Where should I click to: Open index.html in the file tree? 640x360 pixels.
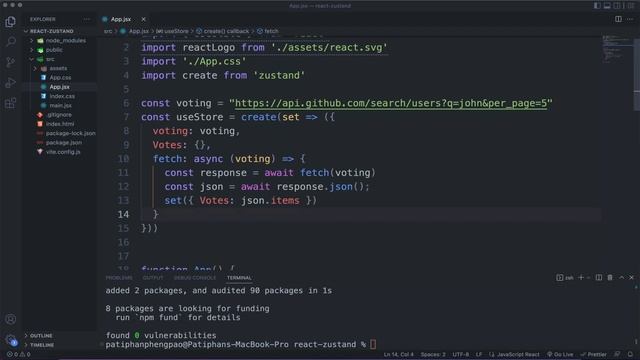click(60, 124)
